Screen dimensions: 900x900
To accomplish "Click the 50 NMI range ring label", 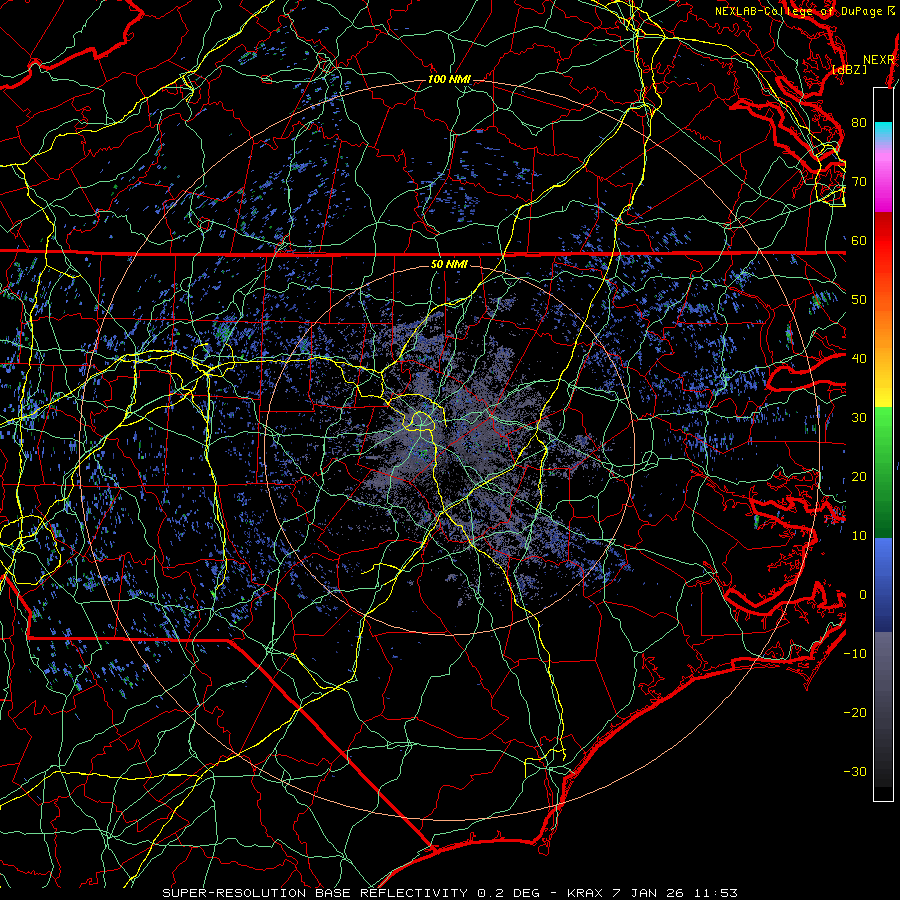I will [x=449, y=264].
